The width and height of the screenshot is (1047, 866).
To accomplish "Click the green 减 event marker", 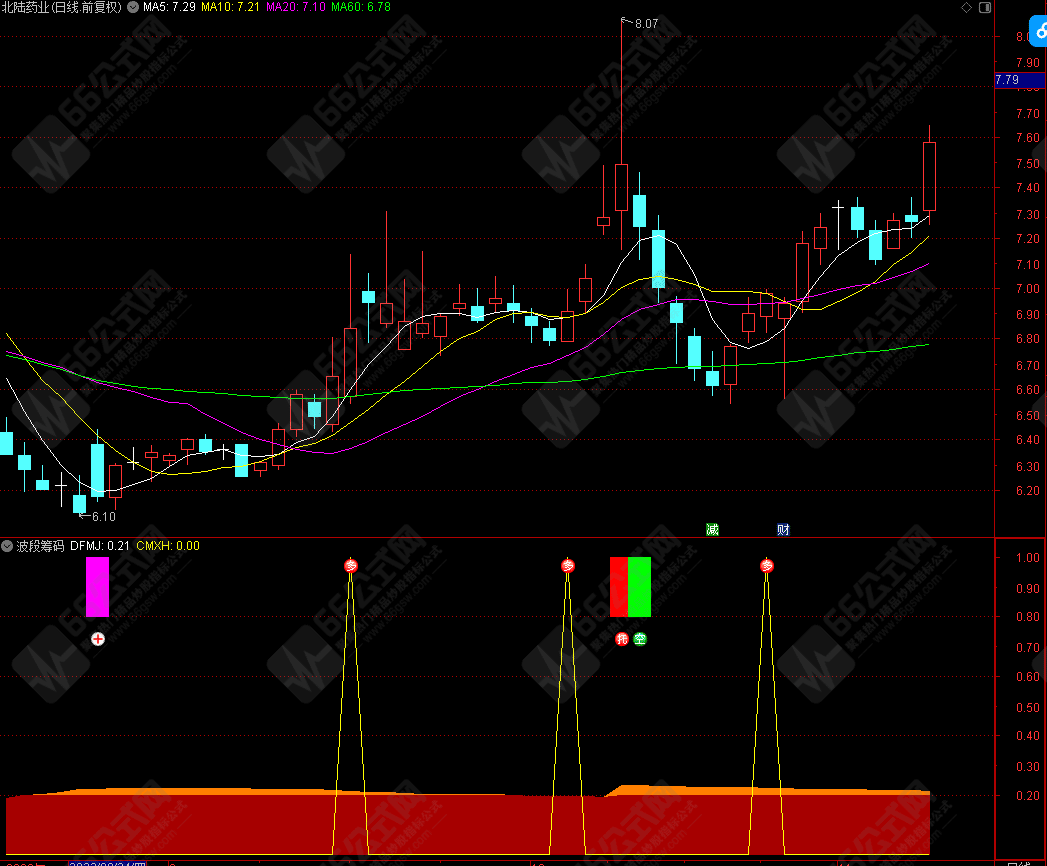I will coord(712,529).
